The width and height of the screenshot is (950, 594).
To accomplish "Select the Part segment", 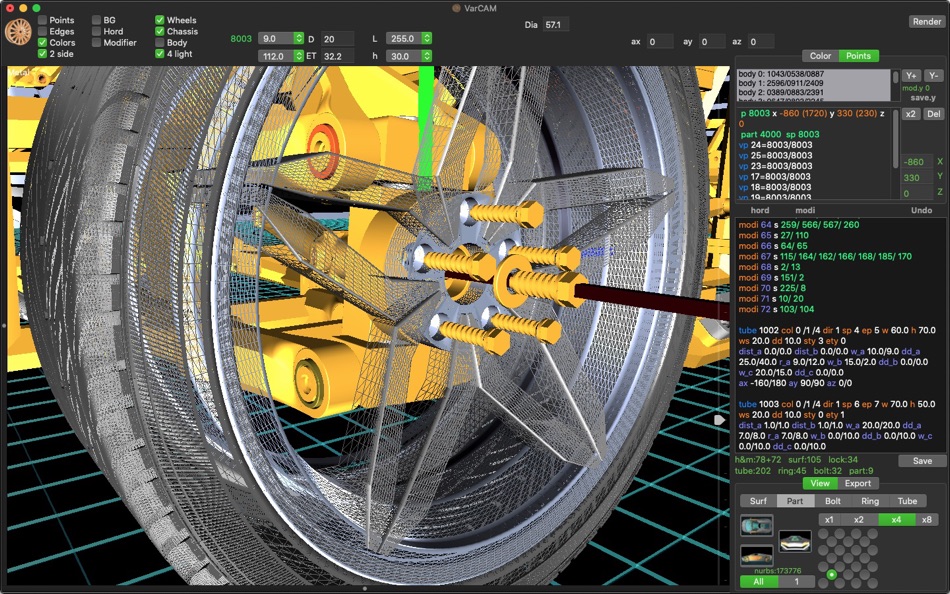I will (795, 501).
